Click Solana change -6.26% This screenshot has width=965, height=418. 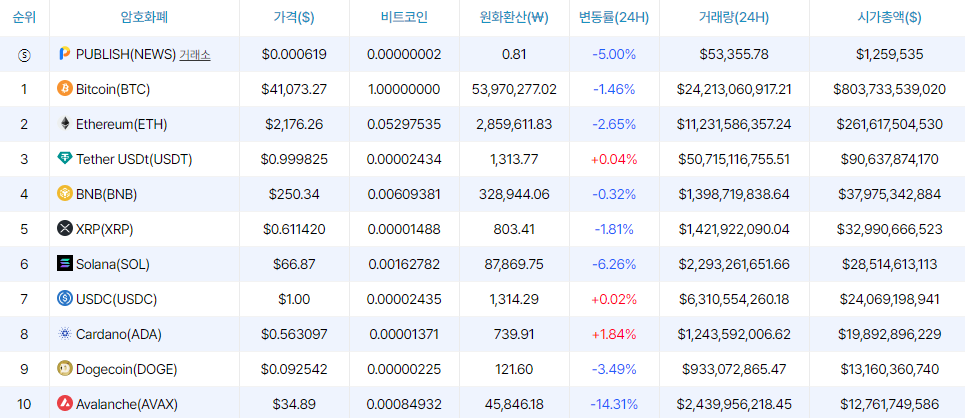tap(614, 264)
